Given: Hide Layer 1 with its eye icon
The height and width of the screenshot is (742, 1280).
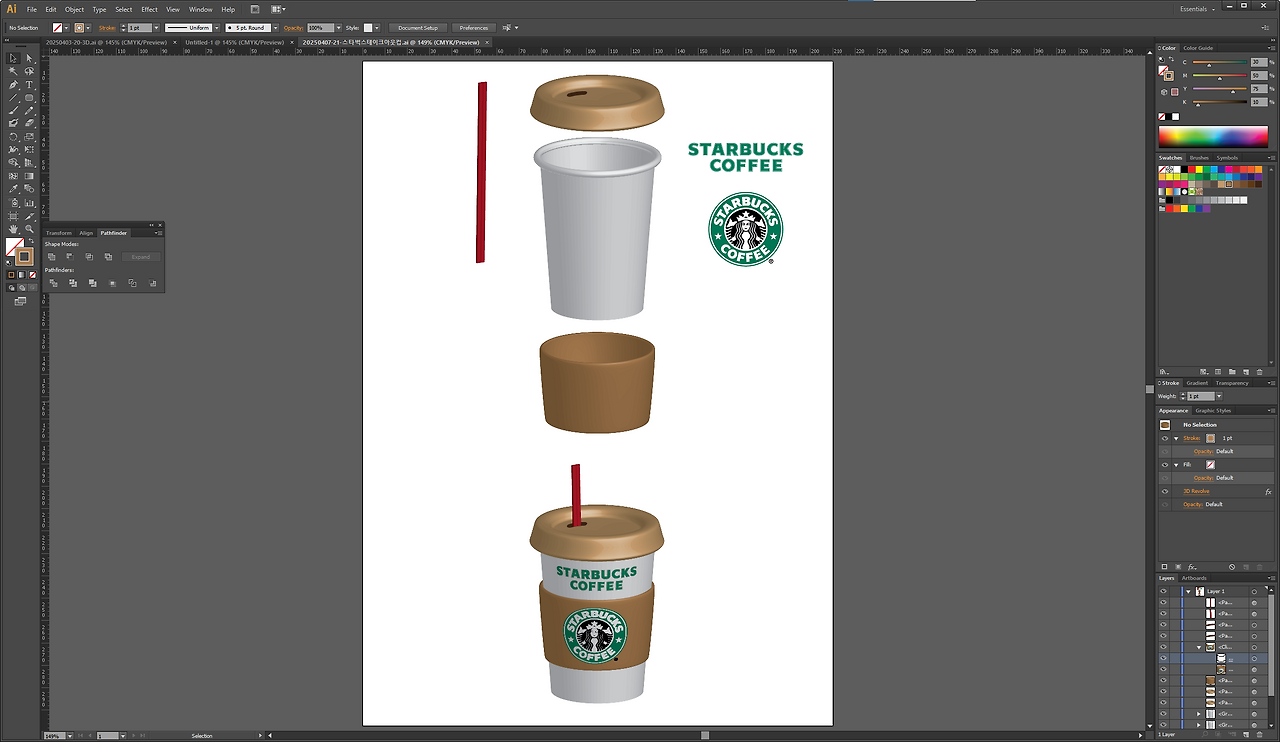Looking at the screenshot, I should tap(1163, 591).
